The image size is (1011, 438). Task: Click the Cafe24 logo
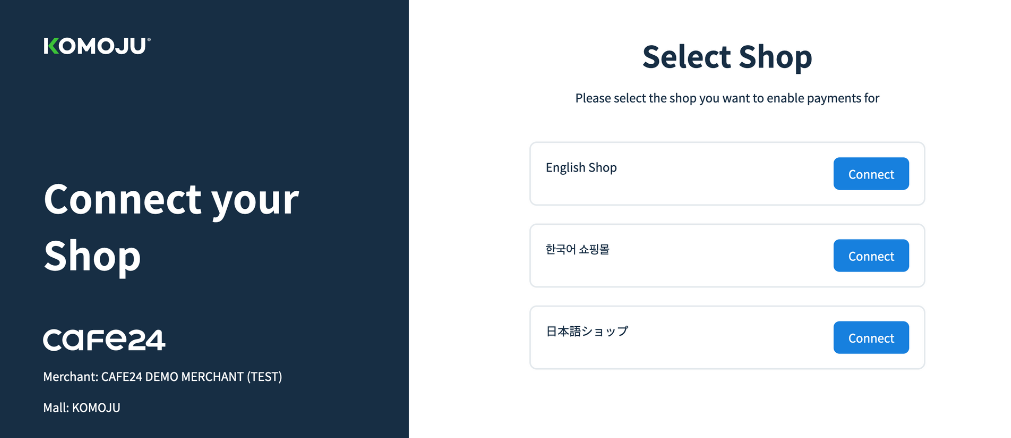pos(104,339)
